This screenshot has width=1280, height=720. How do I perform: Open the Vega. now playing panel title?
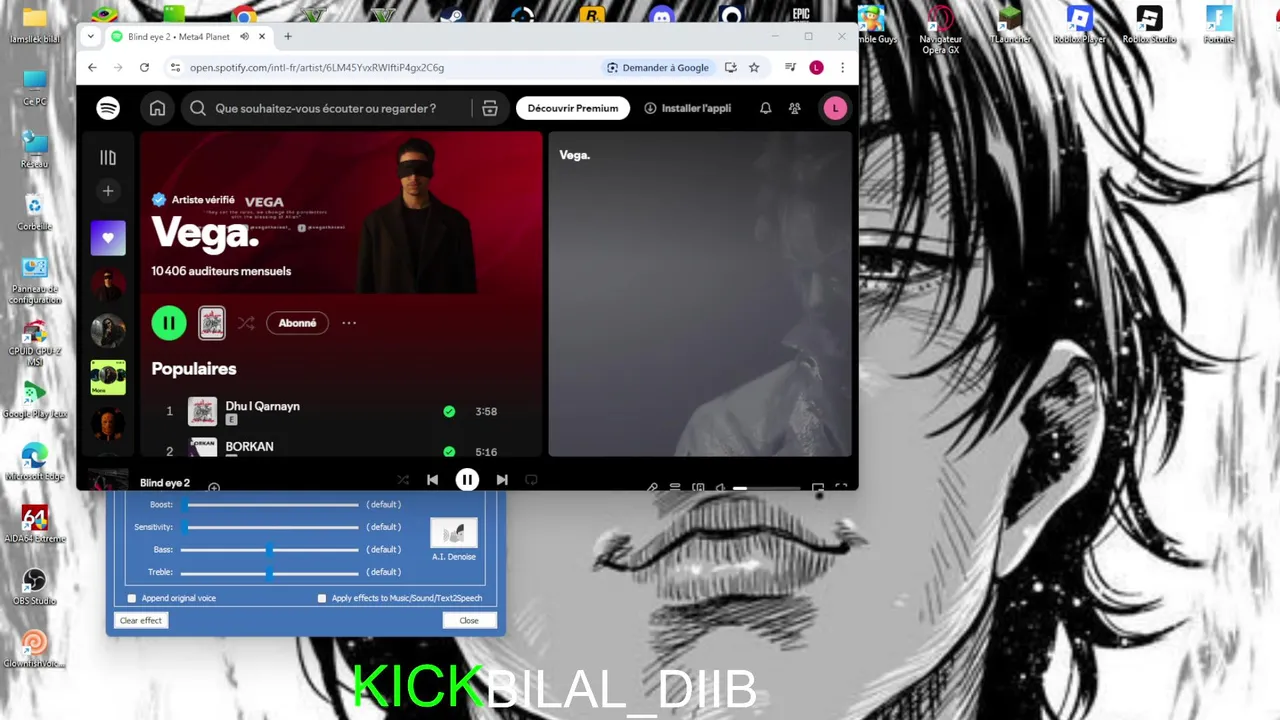(x=575, y=155)
